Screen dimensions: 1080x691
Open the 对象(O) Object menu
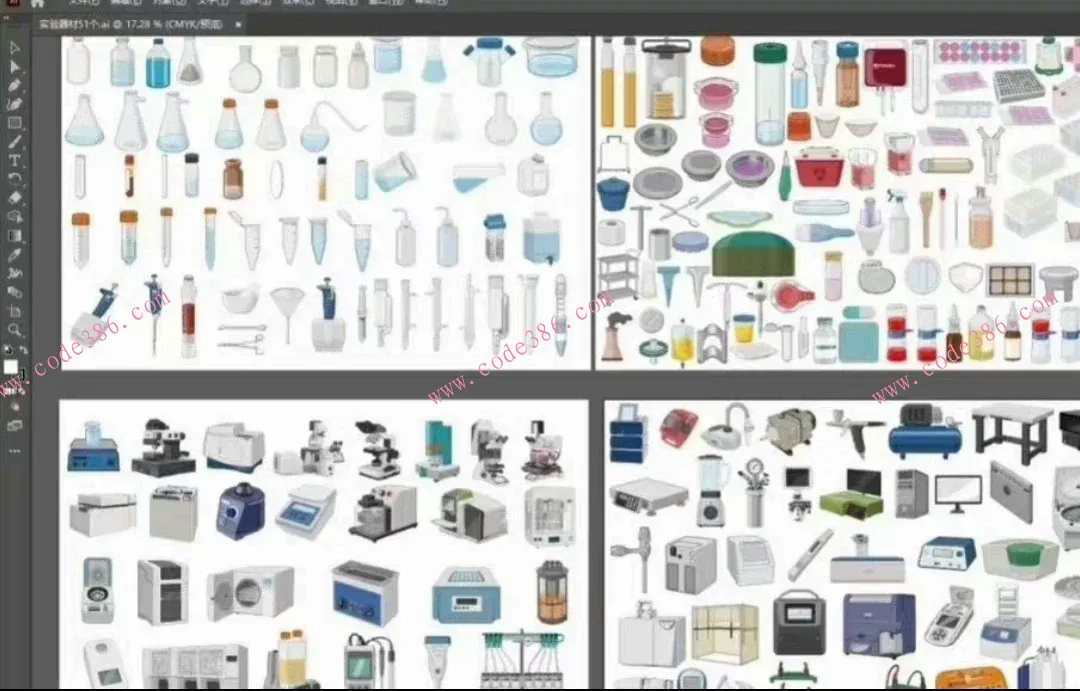pos(169,2)
